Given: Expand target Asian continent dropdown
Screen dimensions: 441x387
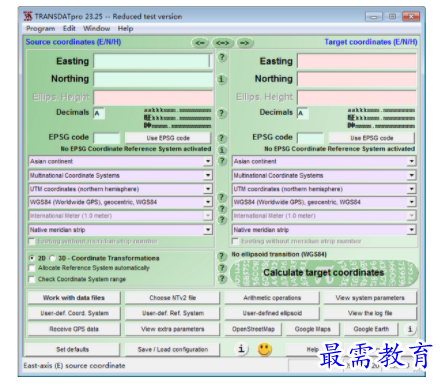Looking at the screenshot, I should 411,161.
